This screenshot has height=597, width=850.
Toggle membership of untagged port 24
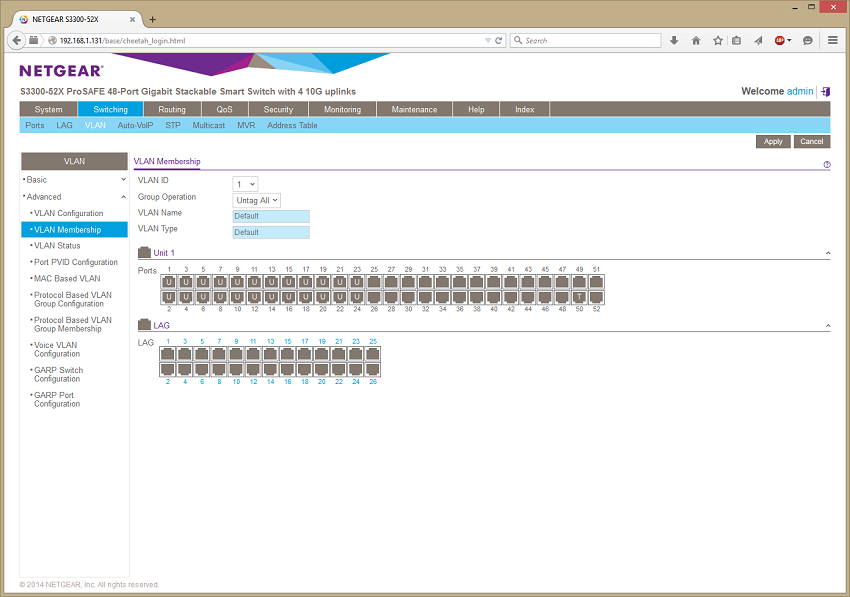(357, 297)
